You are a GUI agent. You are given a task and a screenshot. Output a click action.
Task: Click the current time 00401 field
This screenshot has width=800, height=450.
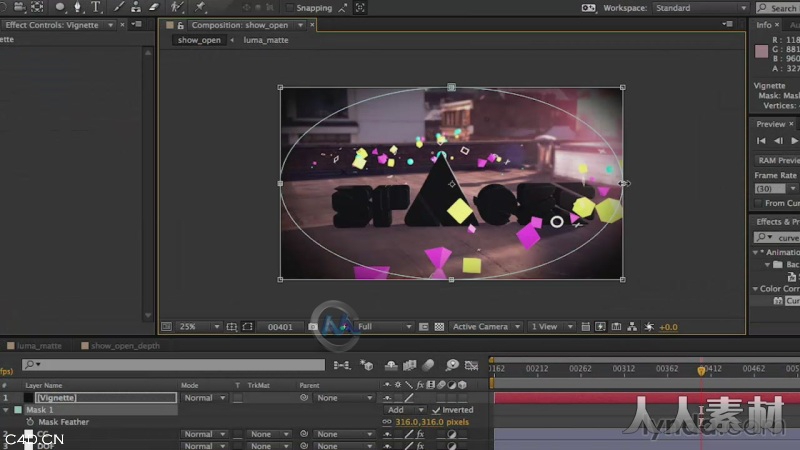(x=280, y=327)
